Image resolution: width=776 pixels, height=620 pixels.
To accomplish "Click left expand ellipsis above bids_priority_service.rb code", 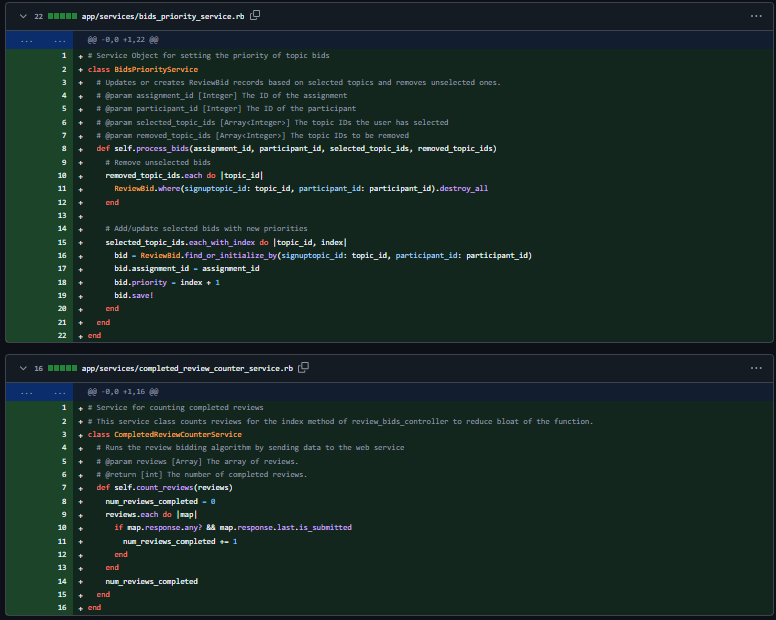I will pyautogui.click(x=26, y=40).
